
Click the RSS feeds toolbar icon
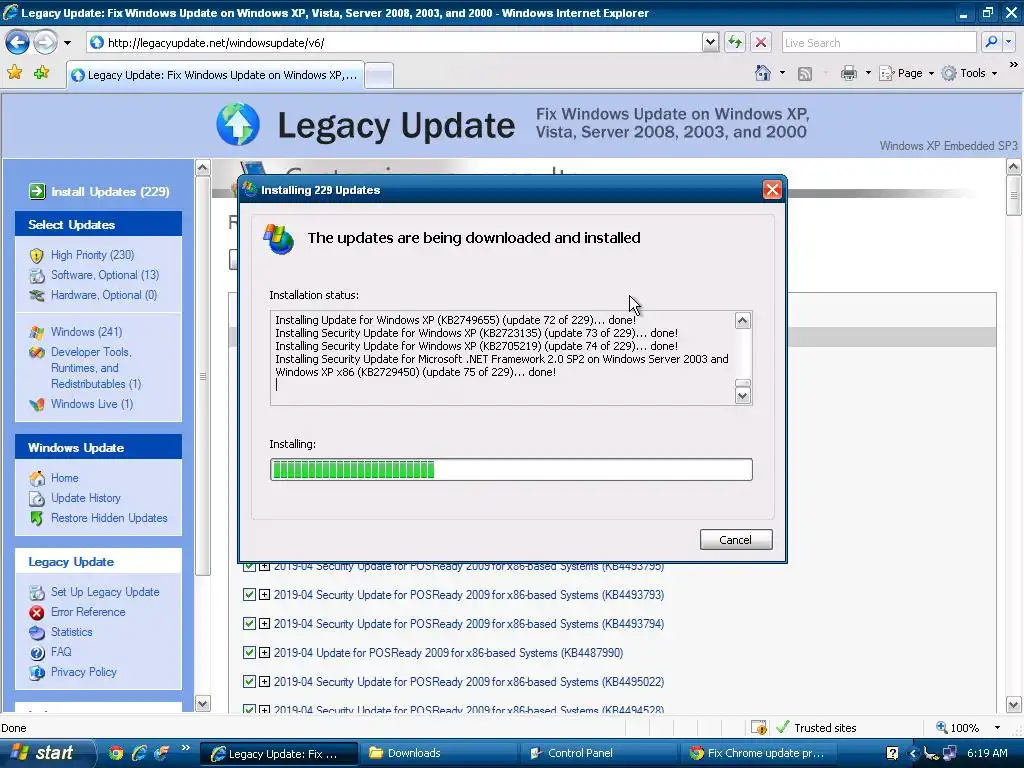pyautogui.click(x=805, y=74)
